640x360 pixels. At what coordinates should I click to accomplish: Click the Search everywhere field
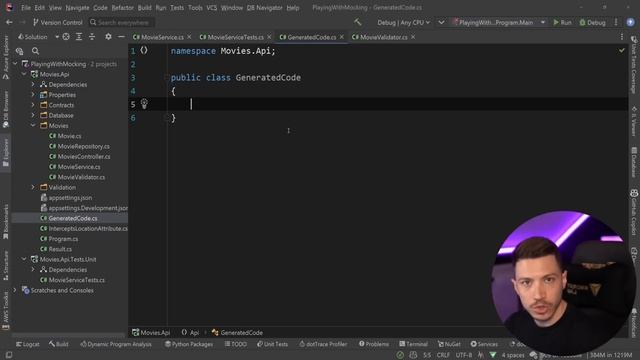click(122, 22)
